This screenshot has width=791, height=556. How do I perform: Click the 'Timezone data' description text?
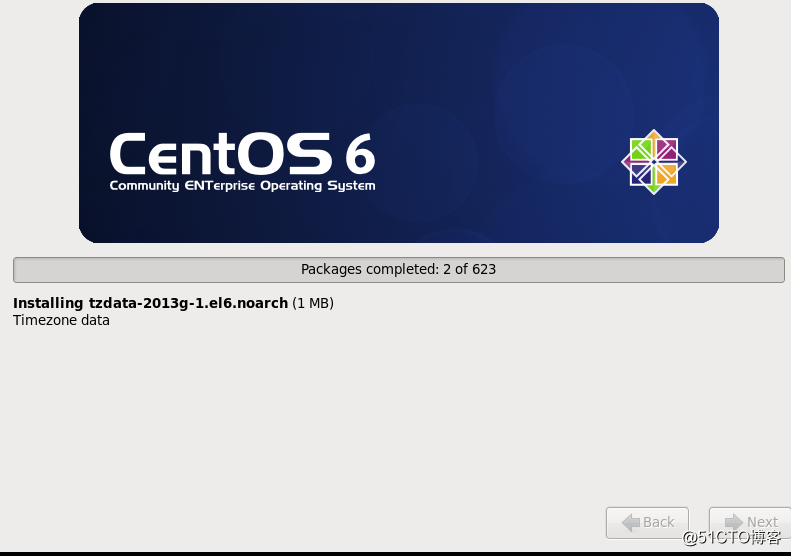(61, 320)
